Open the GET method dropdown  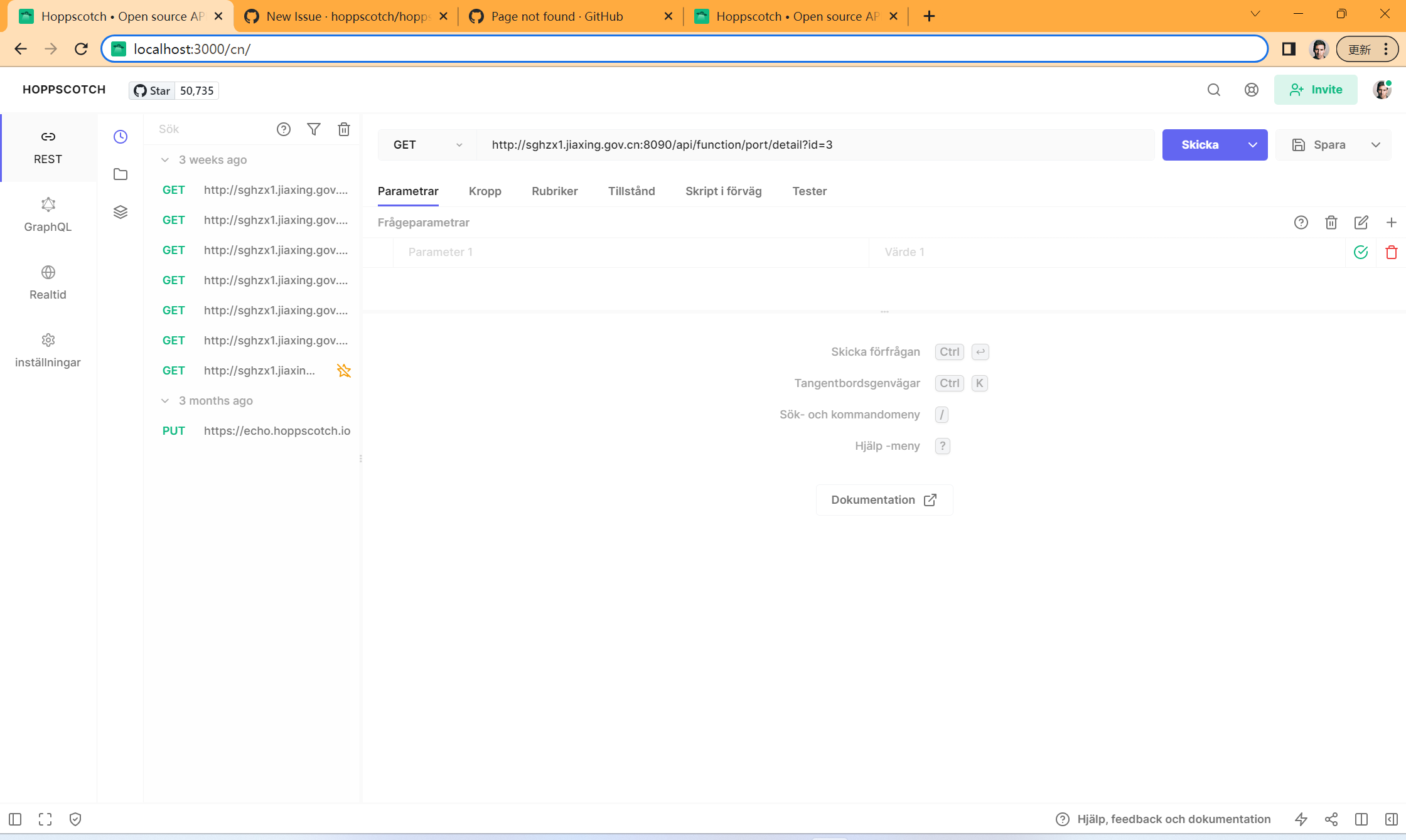point(427,145)
